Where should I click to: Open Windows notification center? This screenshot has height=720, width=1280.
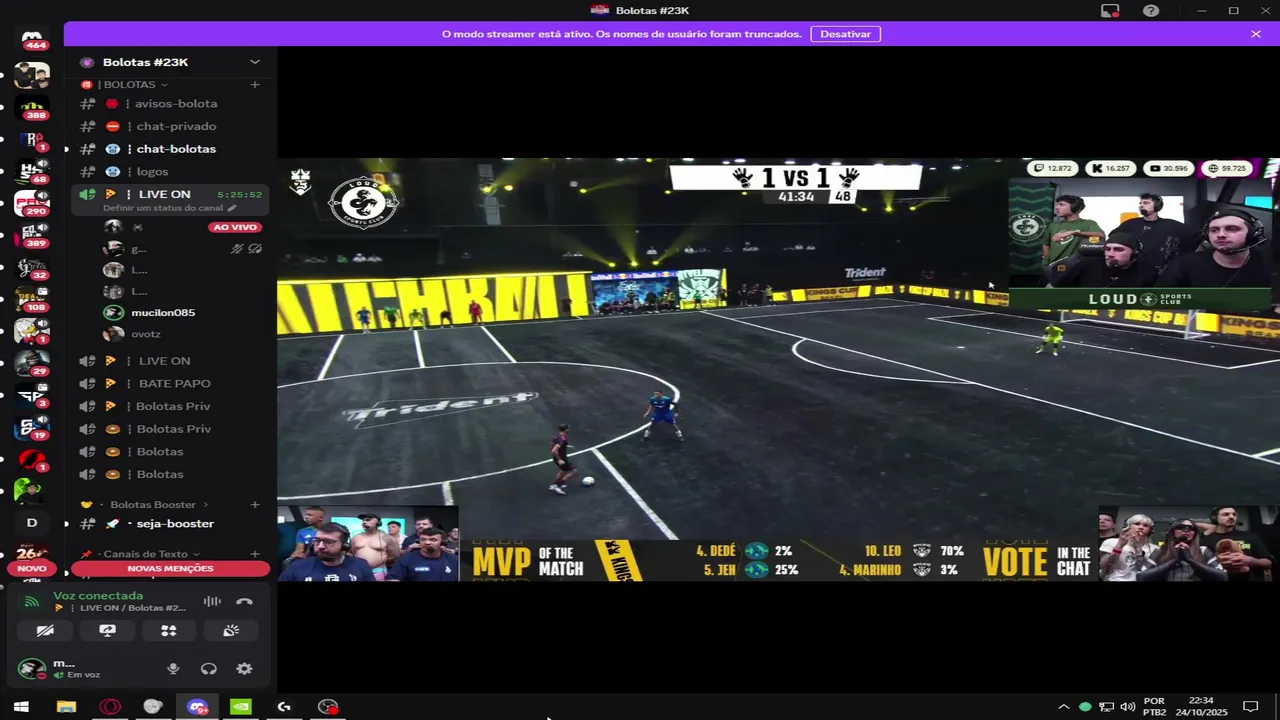[1250, 707]
